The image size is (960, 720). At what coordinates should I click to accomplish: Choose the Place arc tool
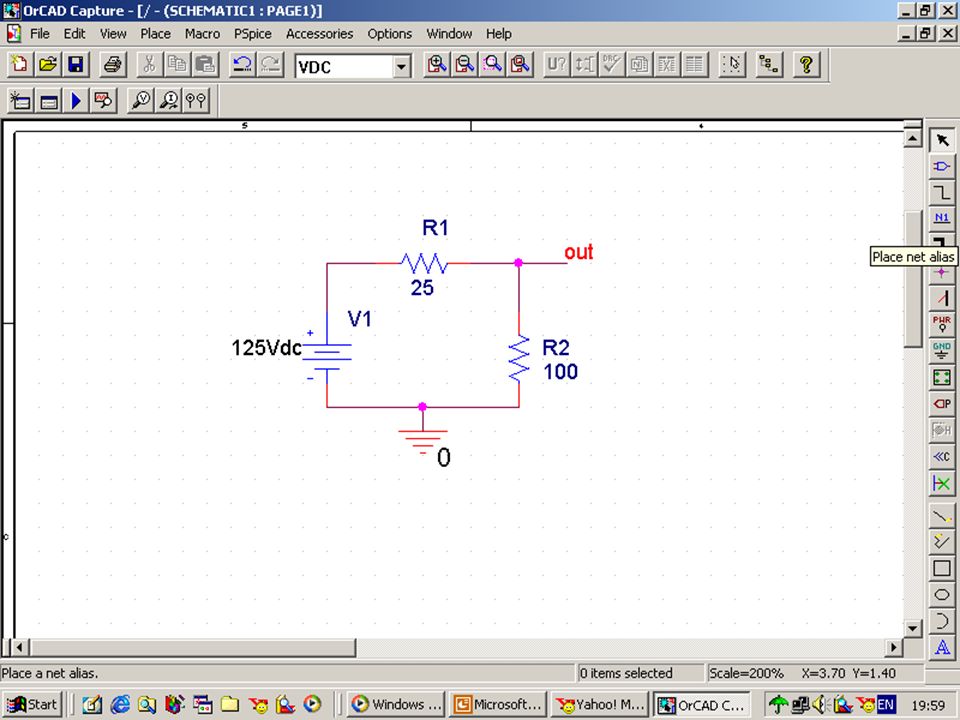tap(942, 621)
